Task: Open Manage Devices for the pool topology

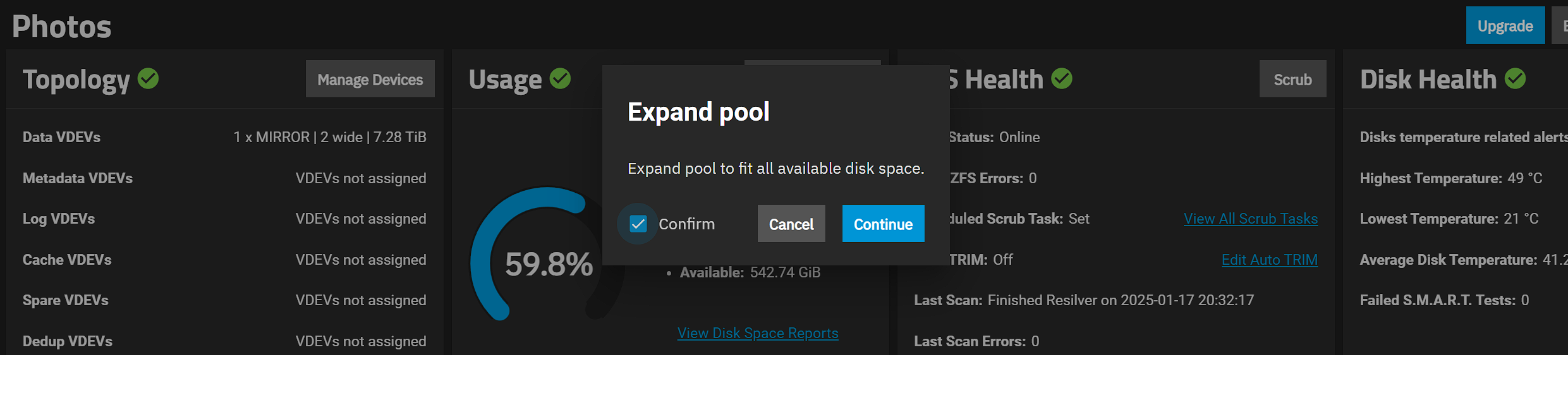Action: (x=370, y=79)
